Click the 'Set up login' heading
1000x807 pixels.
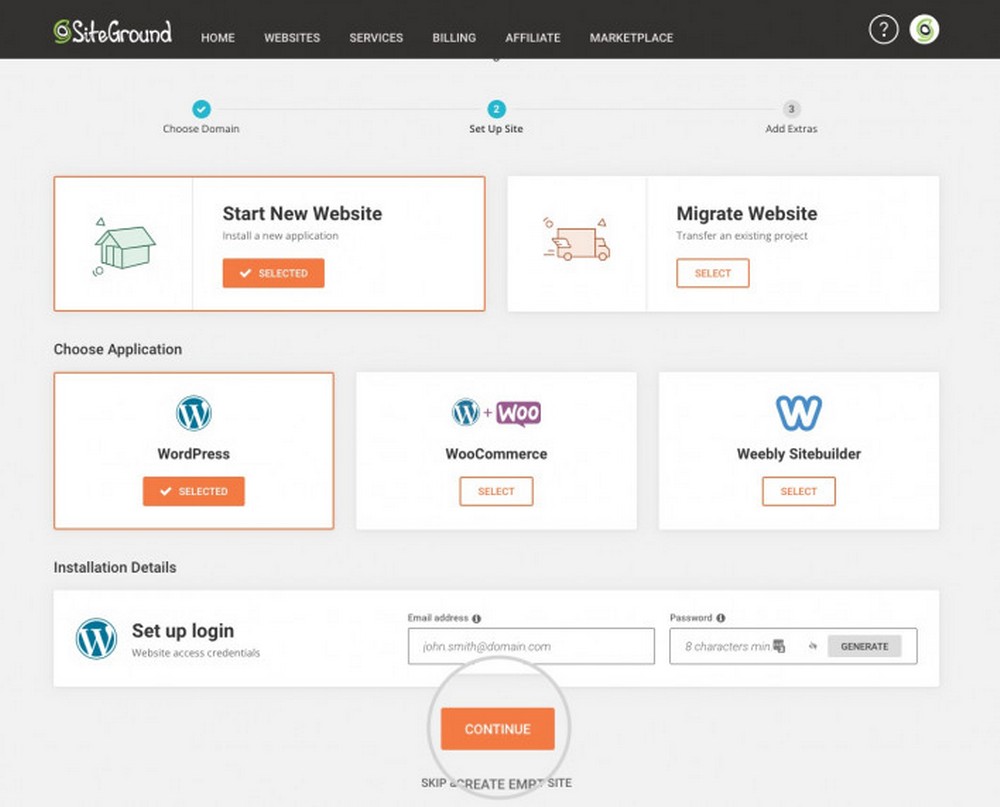point(183,630)
